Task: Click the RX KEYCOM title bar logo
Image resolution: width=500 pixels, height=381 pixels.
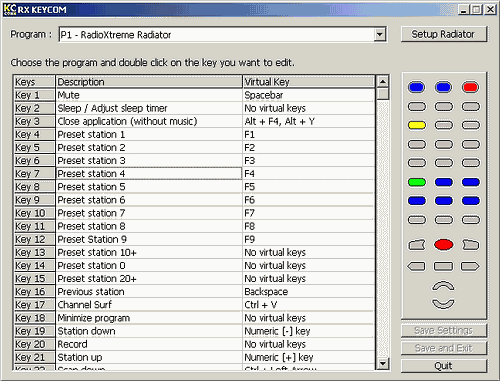Action: pos(10,9)
